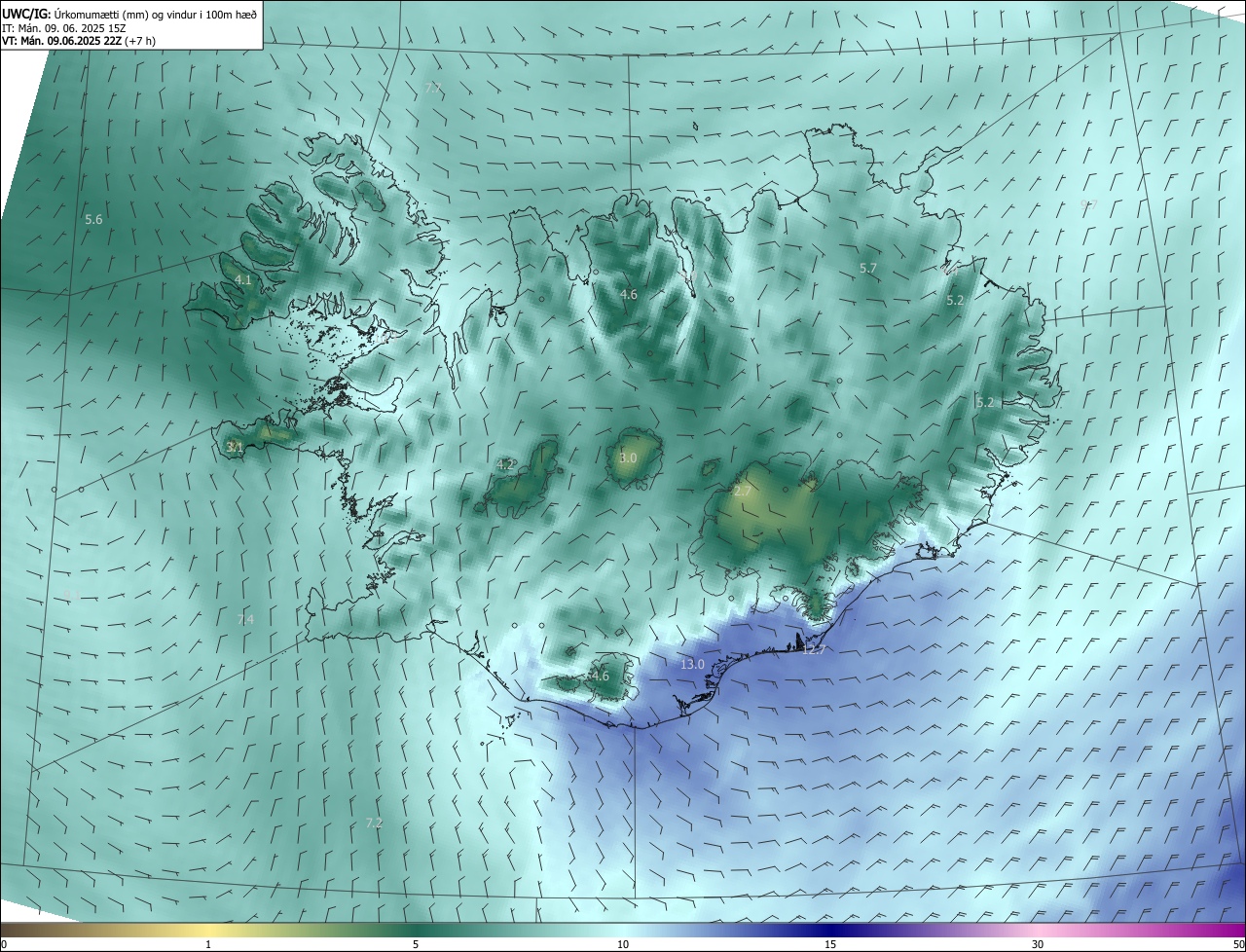The height and width of the screenshot is (952, 1246).
Task: Click the 3.0 value on the central glacier
Action: 628,458
